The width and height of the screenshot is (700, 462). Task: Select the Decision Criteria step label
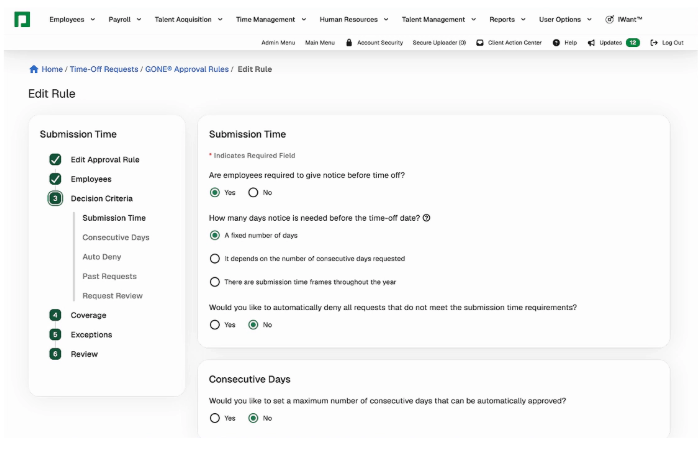click(x=101, y=198)
